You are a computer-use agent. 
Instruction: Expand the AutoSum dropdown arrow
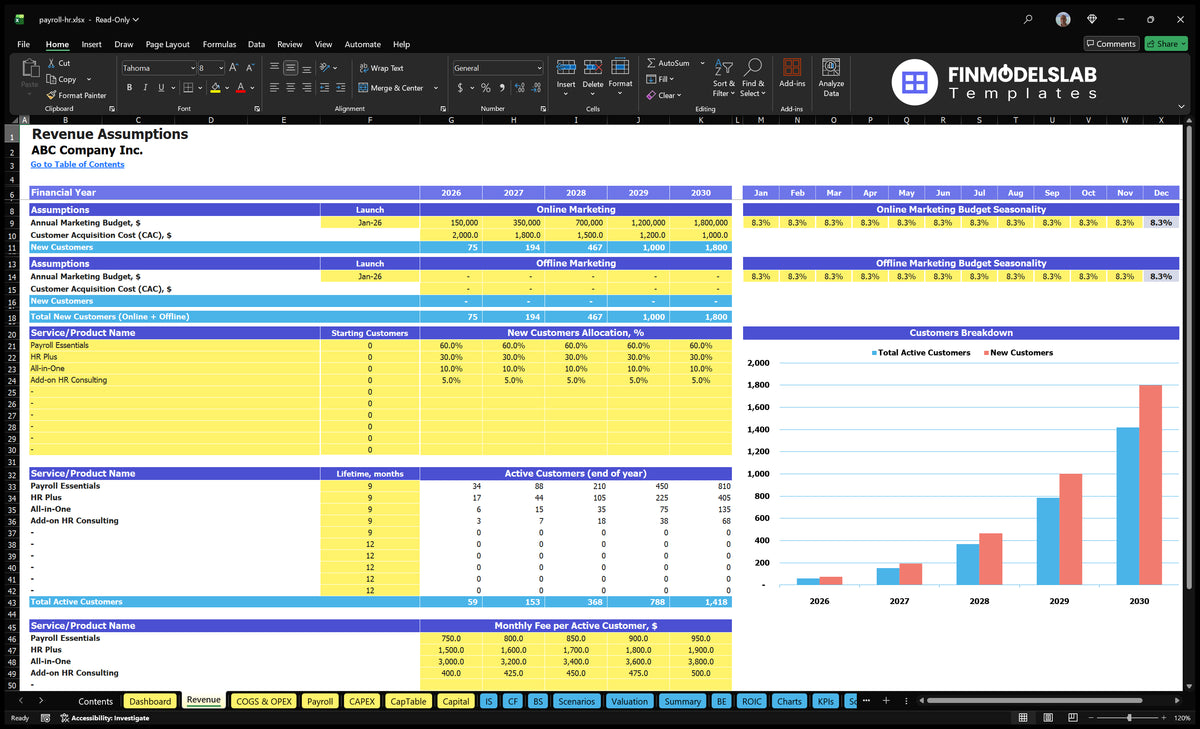pos(702,63)
